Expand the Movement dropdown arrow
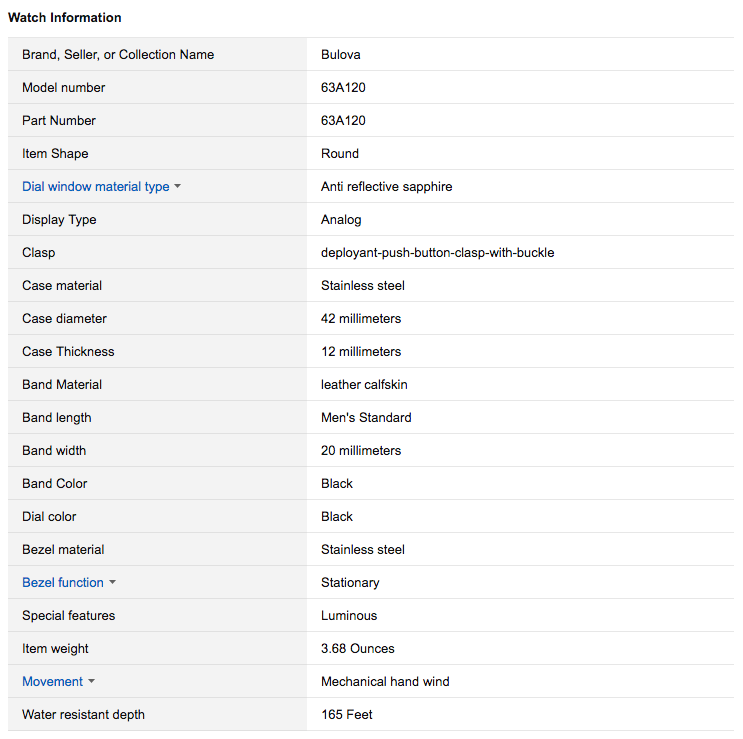Screen dimensions: 743x739 point(92,682)
